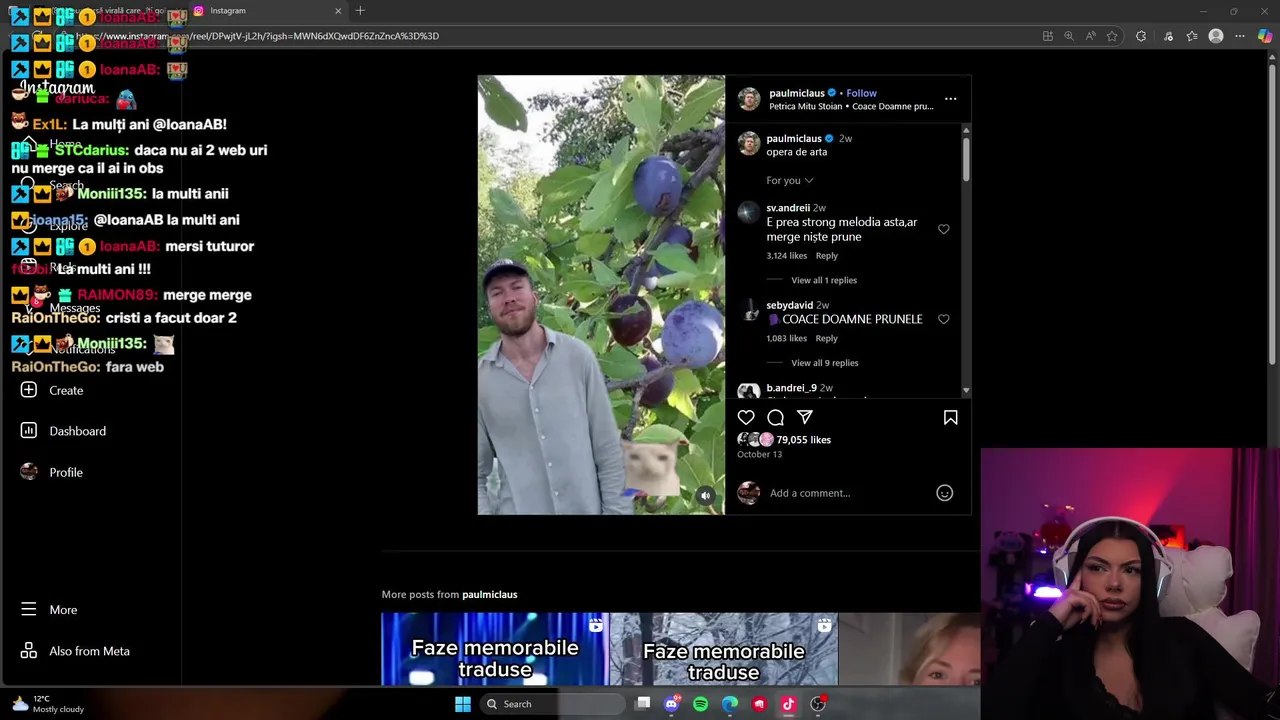Open paulmiclaus profile from post header
The width and height of the screenshot is (1280, 720).
(797, 93)
